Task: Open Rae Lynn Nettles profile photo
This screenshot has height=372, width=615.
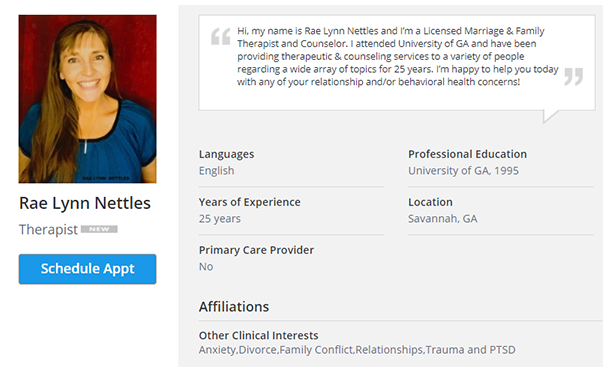Action: tap(87, 99)
